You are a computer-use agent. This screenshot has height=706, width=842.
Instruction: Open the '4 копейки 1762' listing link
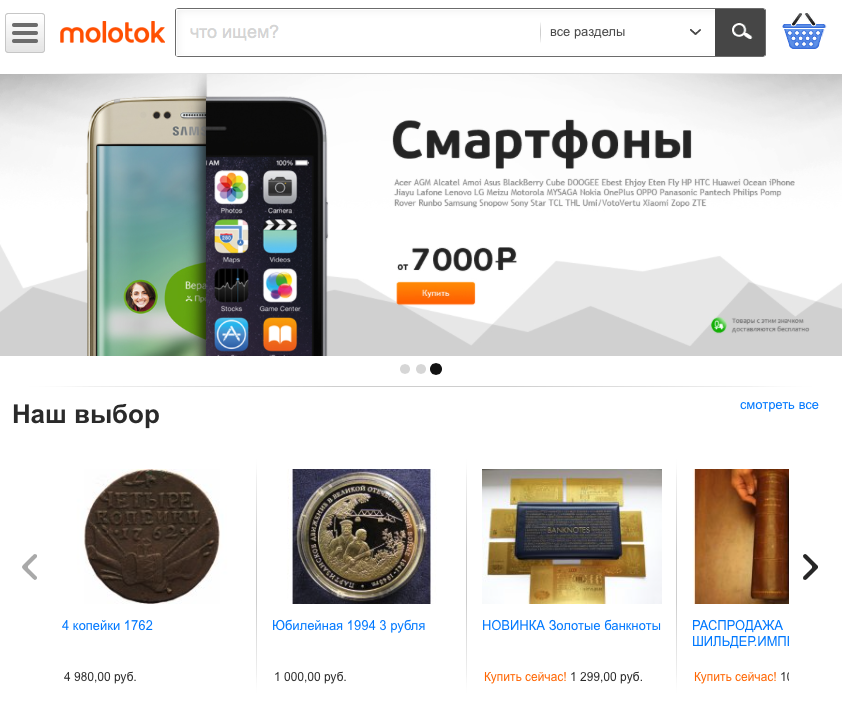(x=107, y=625)
